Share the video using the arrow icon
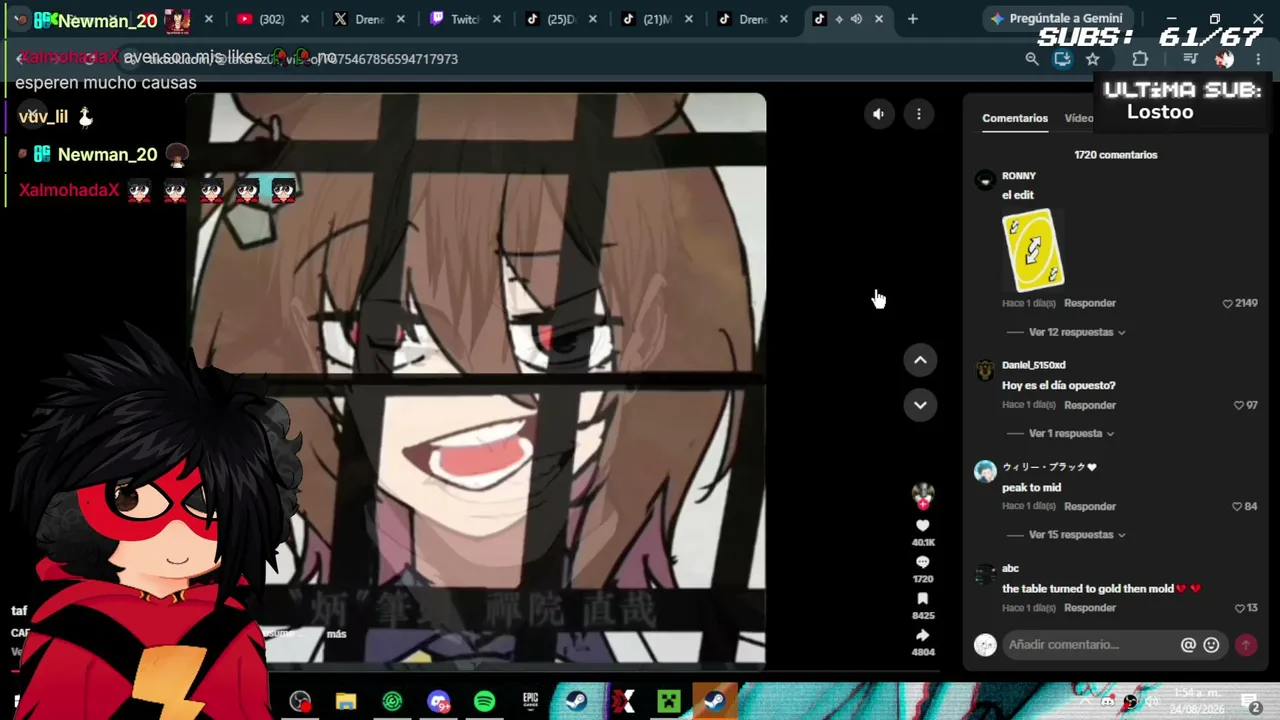Image resolution: width=1280 pixels, height=720 pixels. 922,635
